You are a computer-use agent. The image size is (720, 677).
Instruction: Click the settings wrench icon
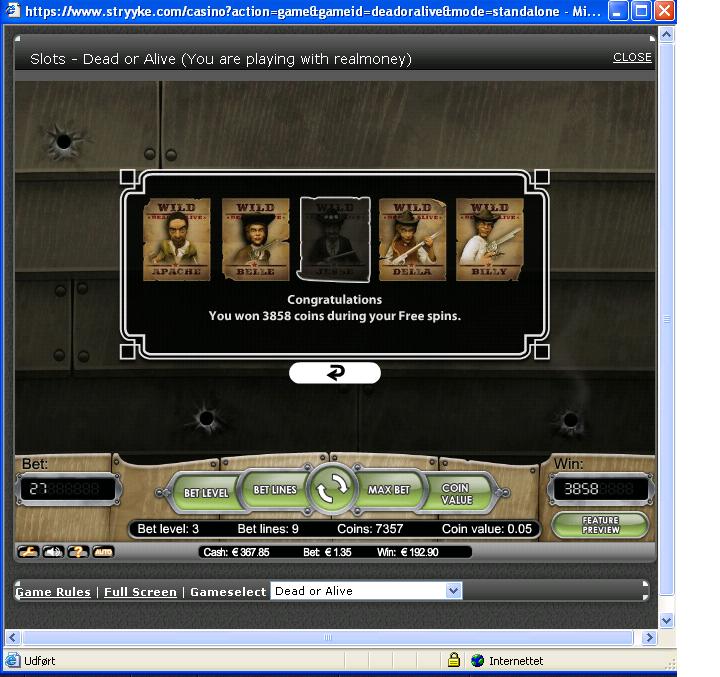pyautogui.click(x=30, y=552)
